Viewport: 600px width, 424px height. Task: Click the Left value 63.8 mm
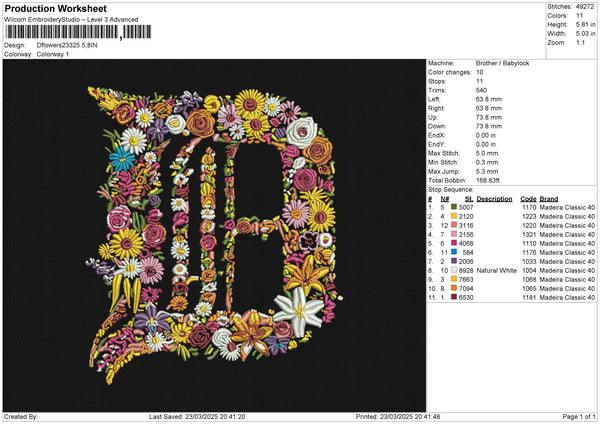point(489,99)
